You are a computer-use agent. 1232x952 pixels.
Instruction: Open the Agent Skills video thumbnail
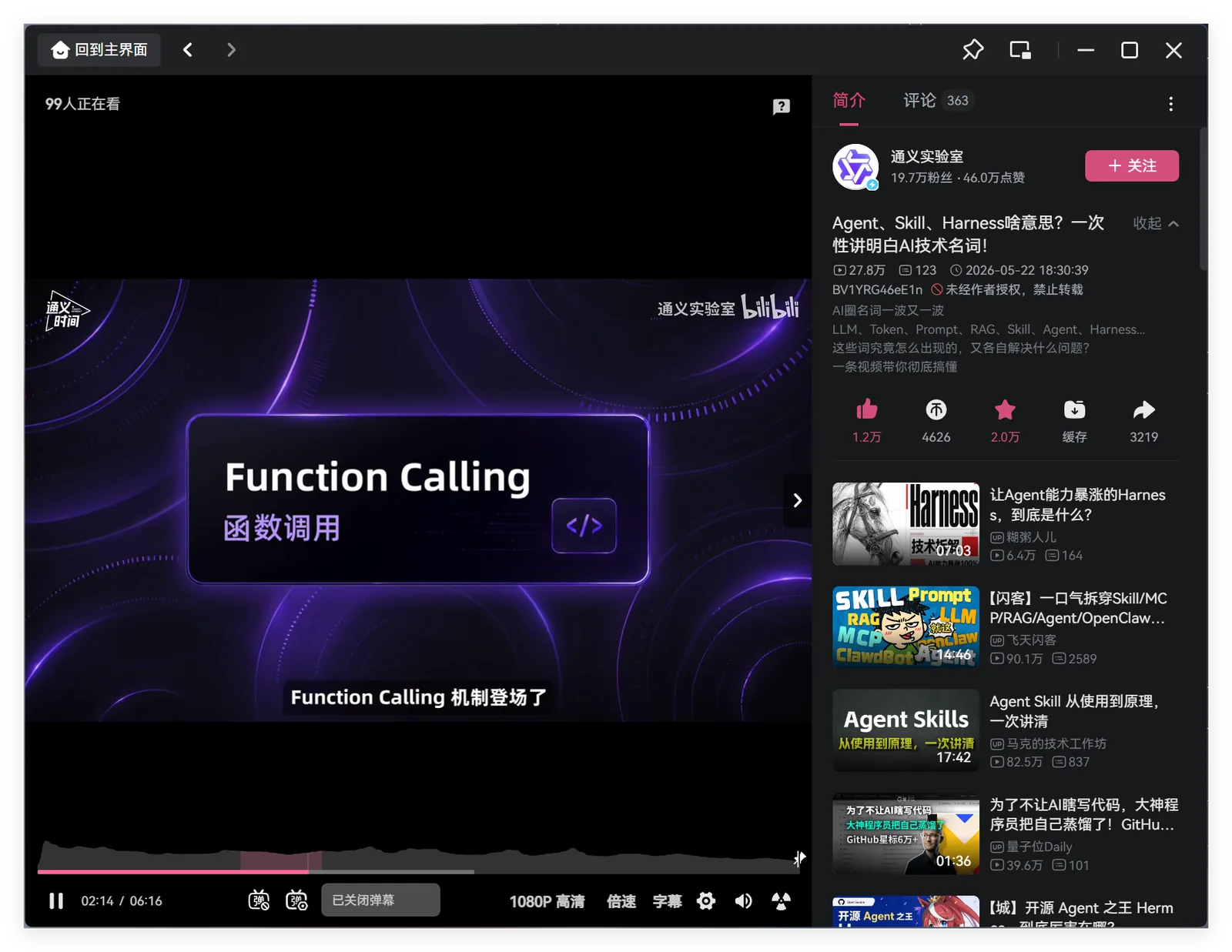pos(906,730)
